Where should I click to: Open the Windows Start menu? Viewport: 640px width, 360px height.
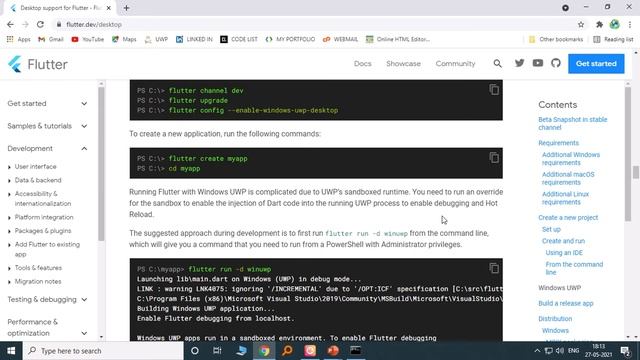(11, 351)
